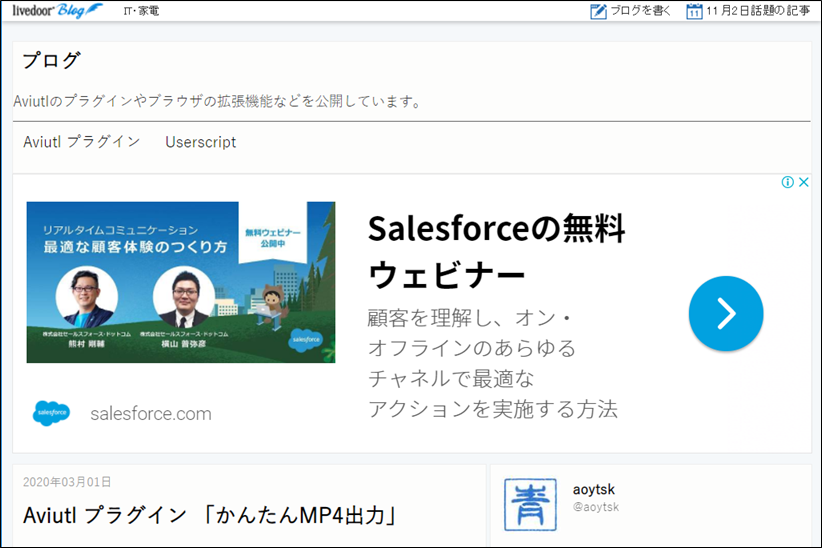Click the Salesforce cloud logo
Image resolution: width=822 pixels, height=548 pixels.
click(51, 413)
